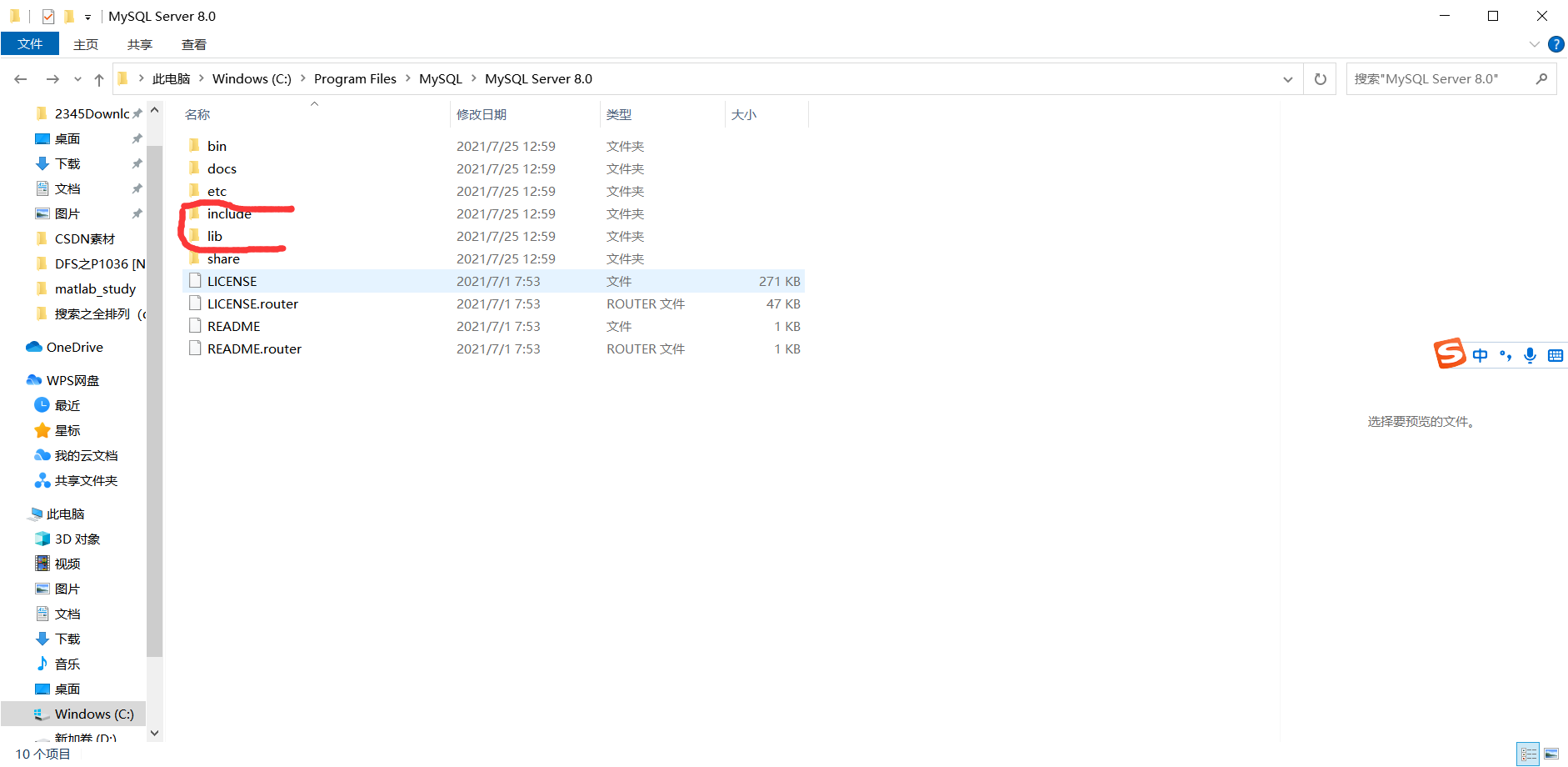Click the Sogou punctuation mode icon
Screen dimensions: 1568x767
1505,355
